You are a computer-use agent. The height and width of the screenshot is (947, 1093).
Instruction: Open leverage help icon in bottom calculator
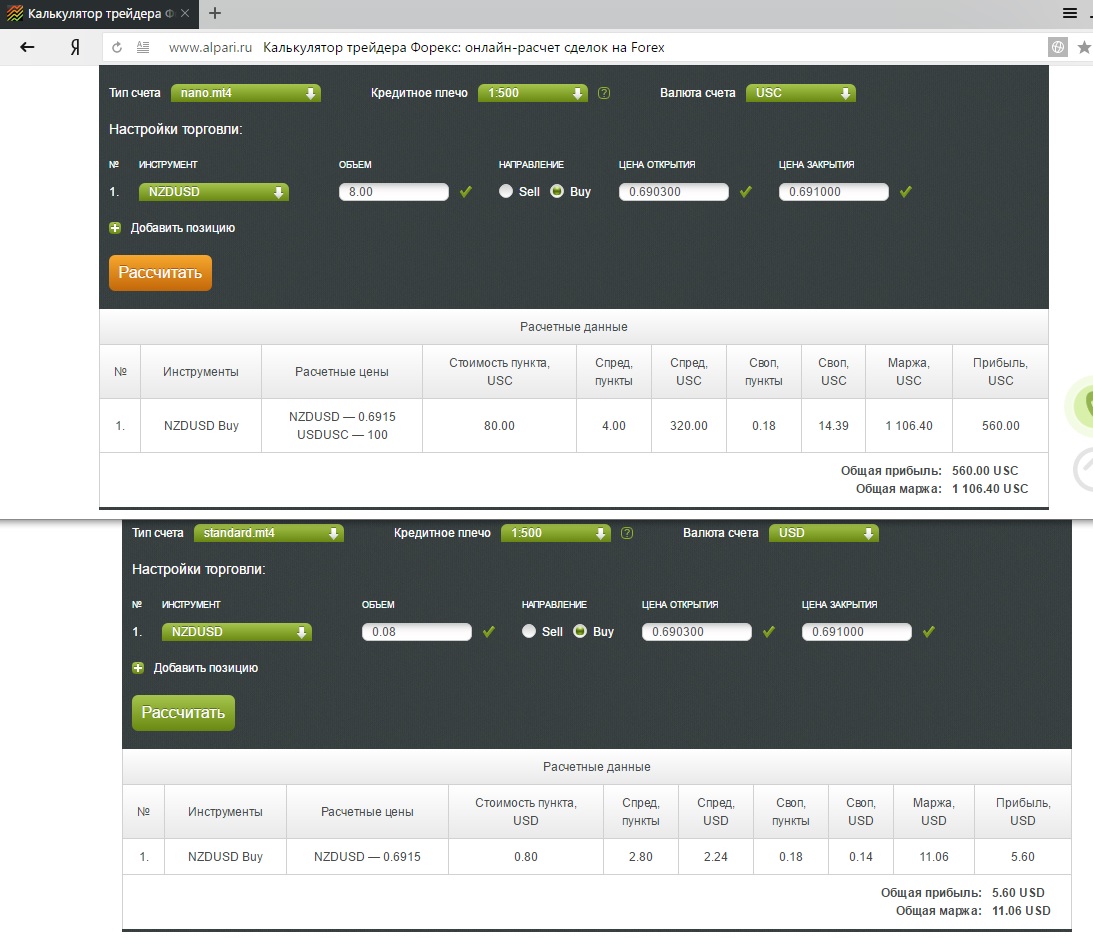627,533
